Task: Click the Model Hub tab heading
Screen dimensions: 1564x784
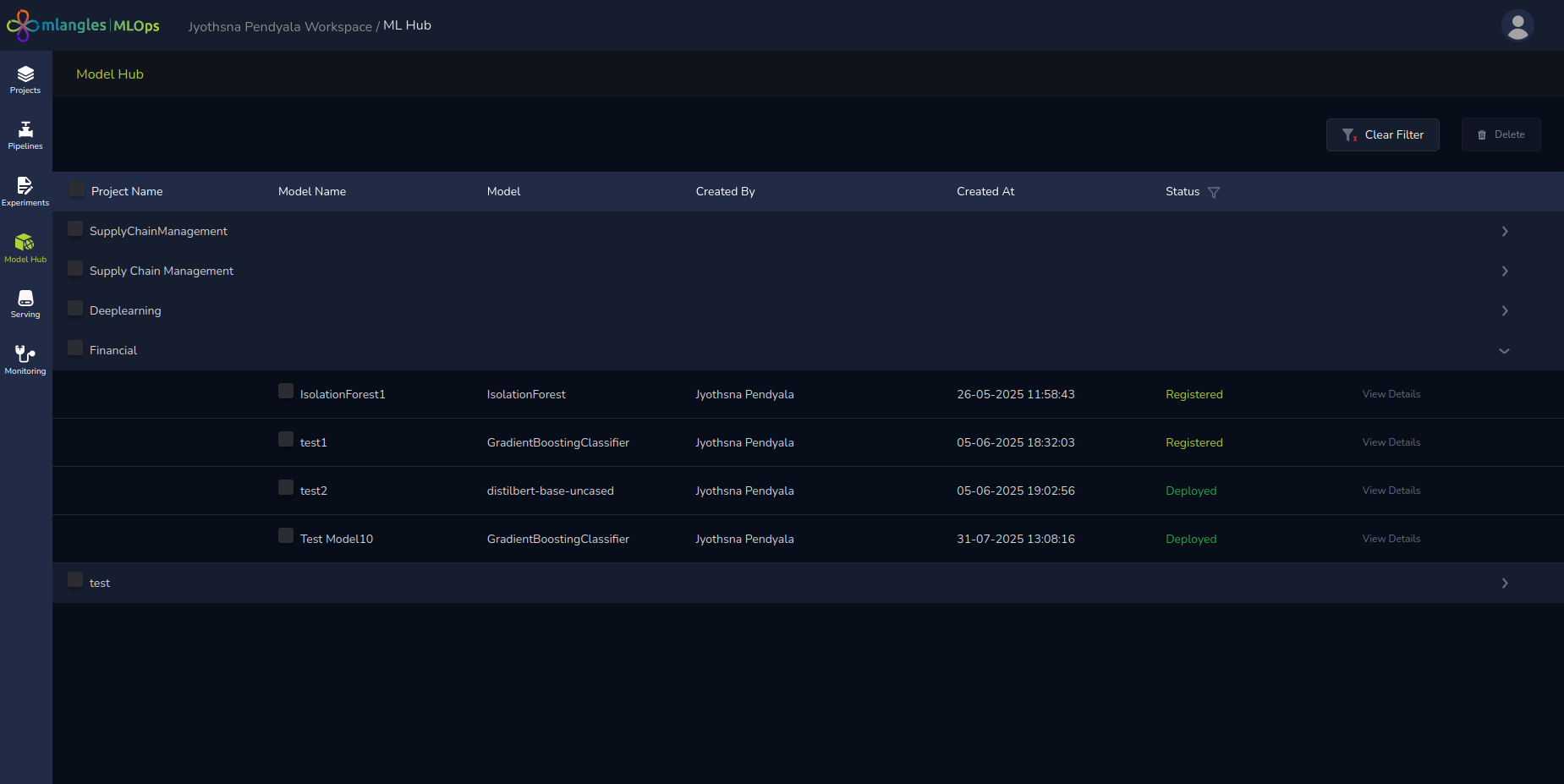Action: 110,74
